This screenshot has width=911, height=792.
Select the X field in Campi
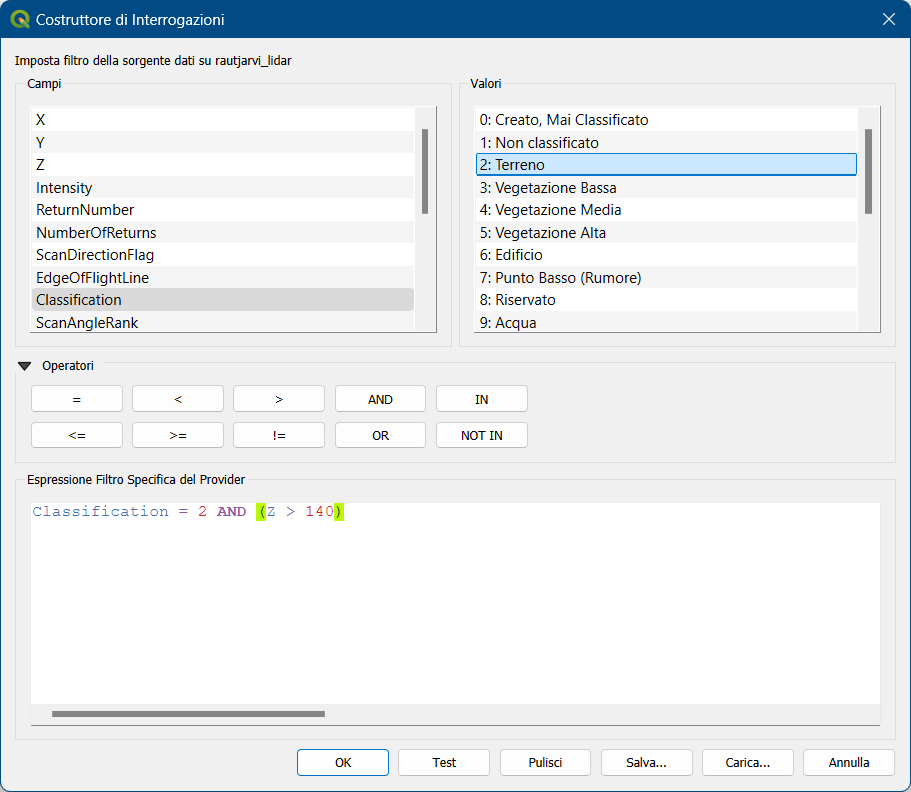223,120
